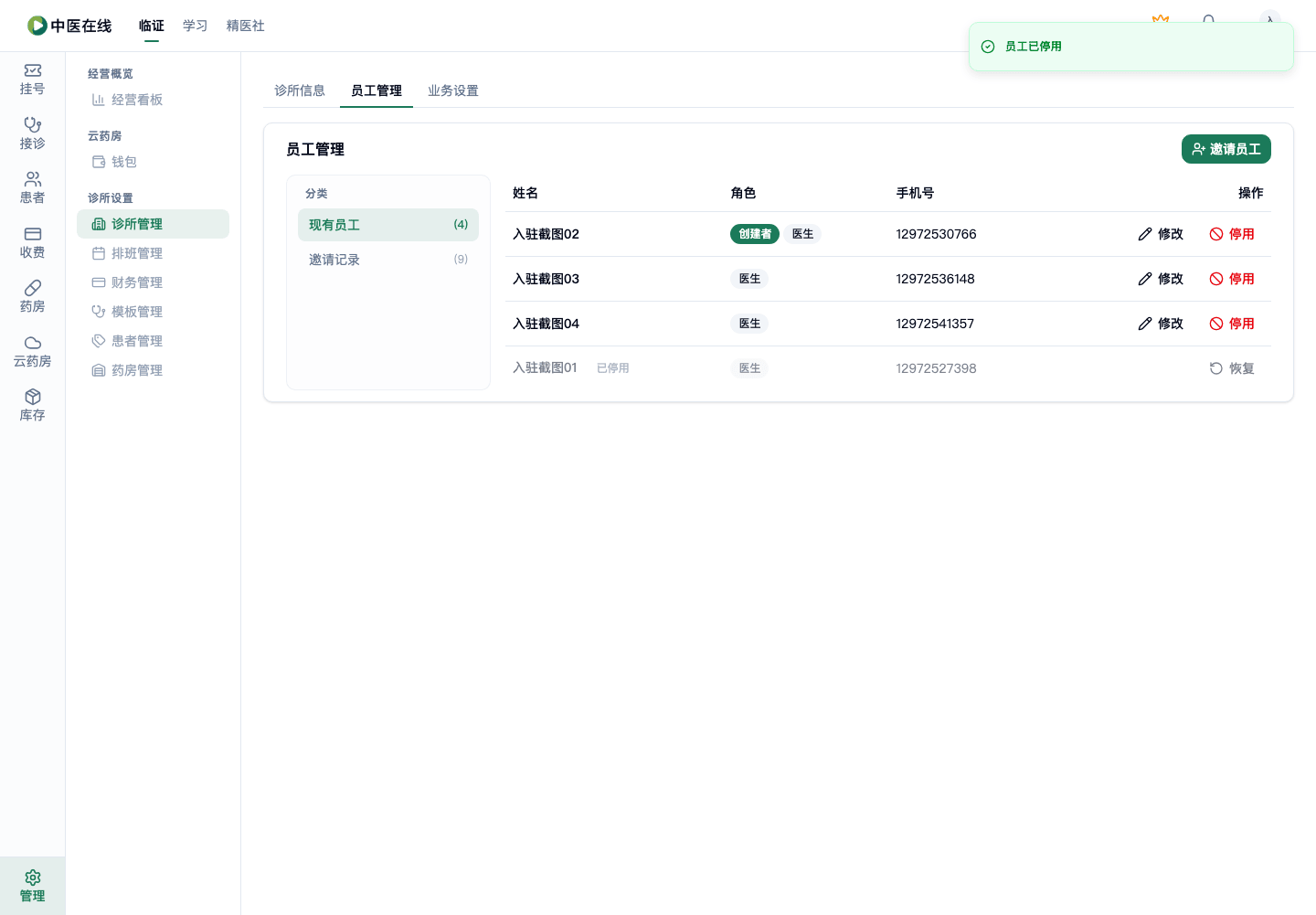Click the 创建者 role badge
Image resolution: width=1316 pixels, height=915 pixels.
tap(755, 234)
